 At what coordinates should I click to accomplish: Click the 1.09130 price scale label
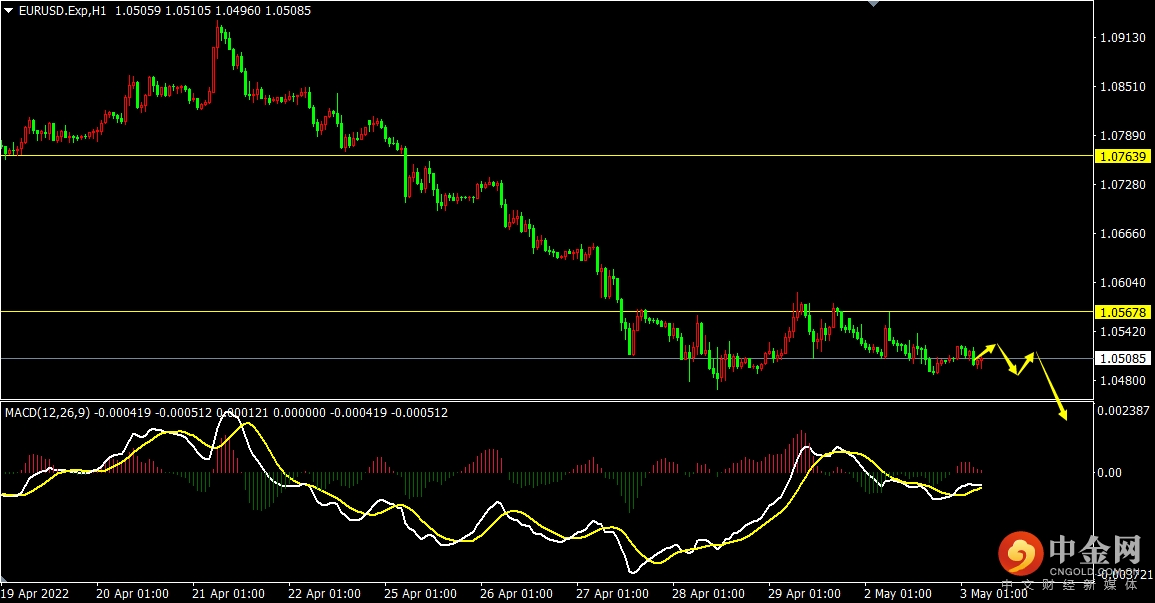[x=1123, y=38]
